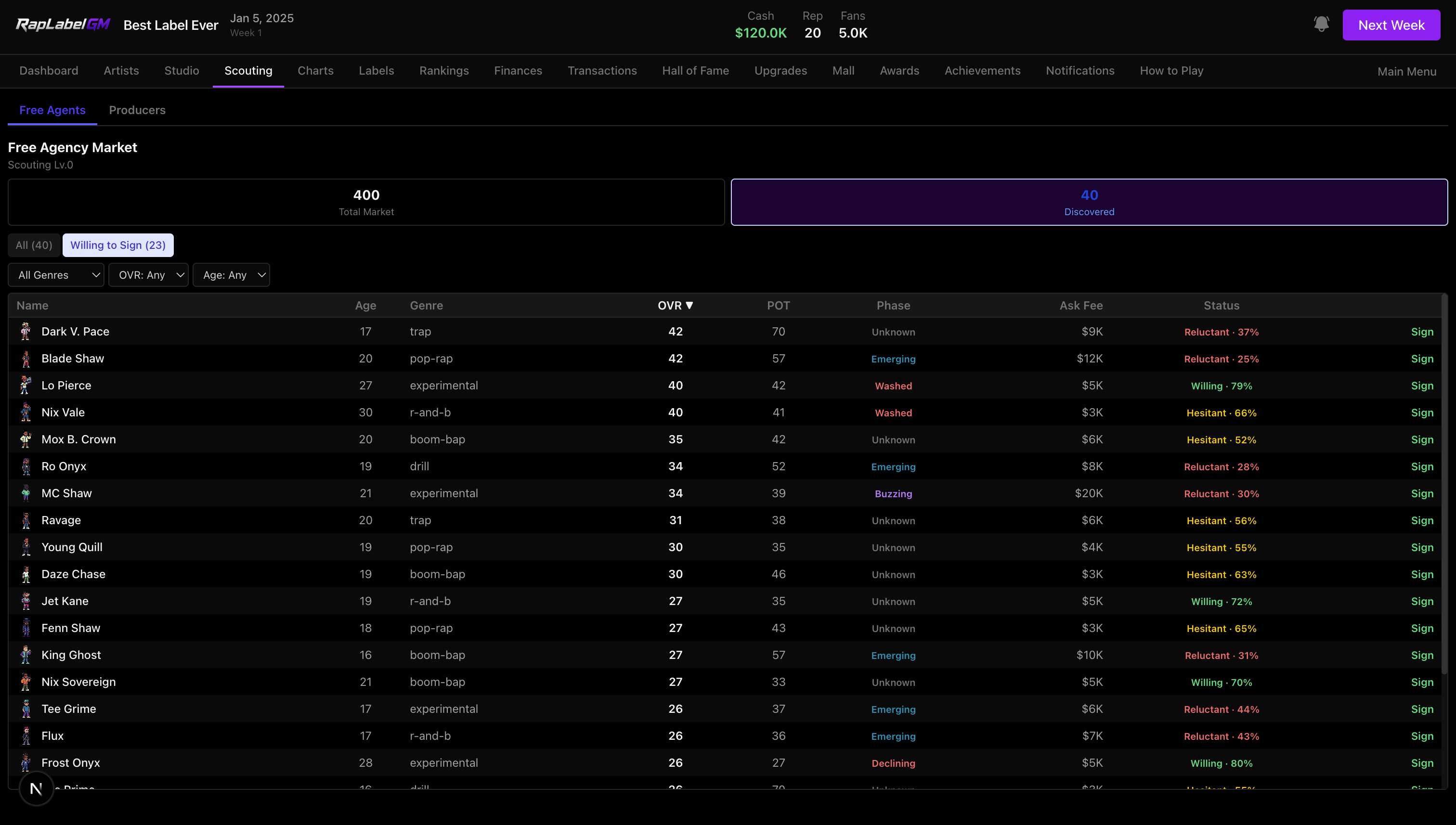Image resolution: width=1456 pixels, height=825 pixels.
Task: Click MC Shaw's Buzzing phase label
Action: tap(893, 493)
